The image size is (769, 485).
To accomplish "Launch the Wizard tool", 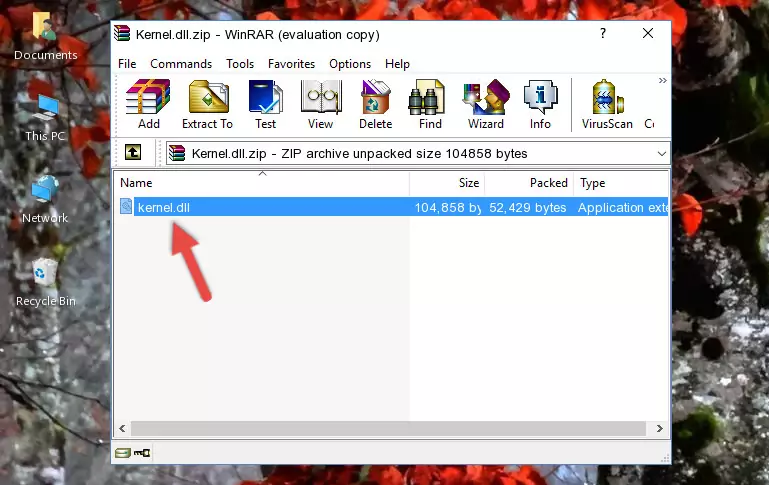I will tap(486, 104).
